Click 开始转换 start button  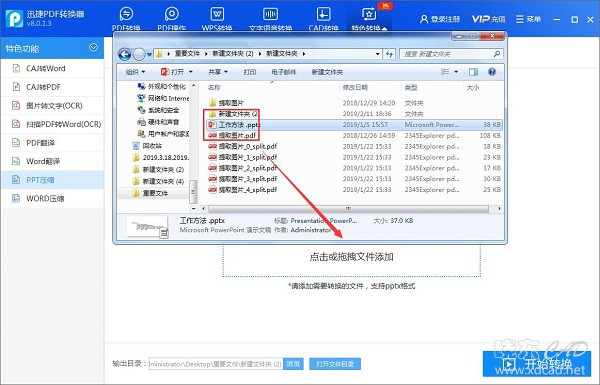pyautogui.click(x=537, y=364)
